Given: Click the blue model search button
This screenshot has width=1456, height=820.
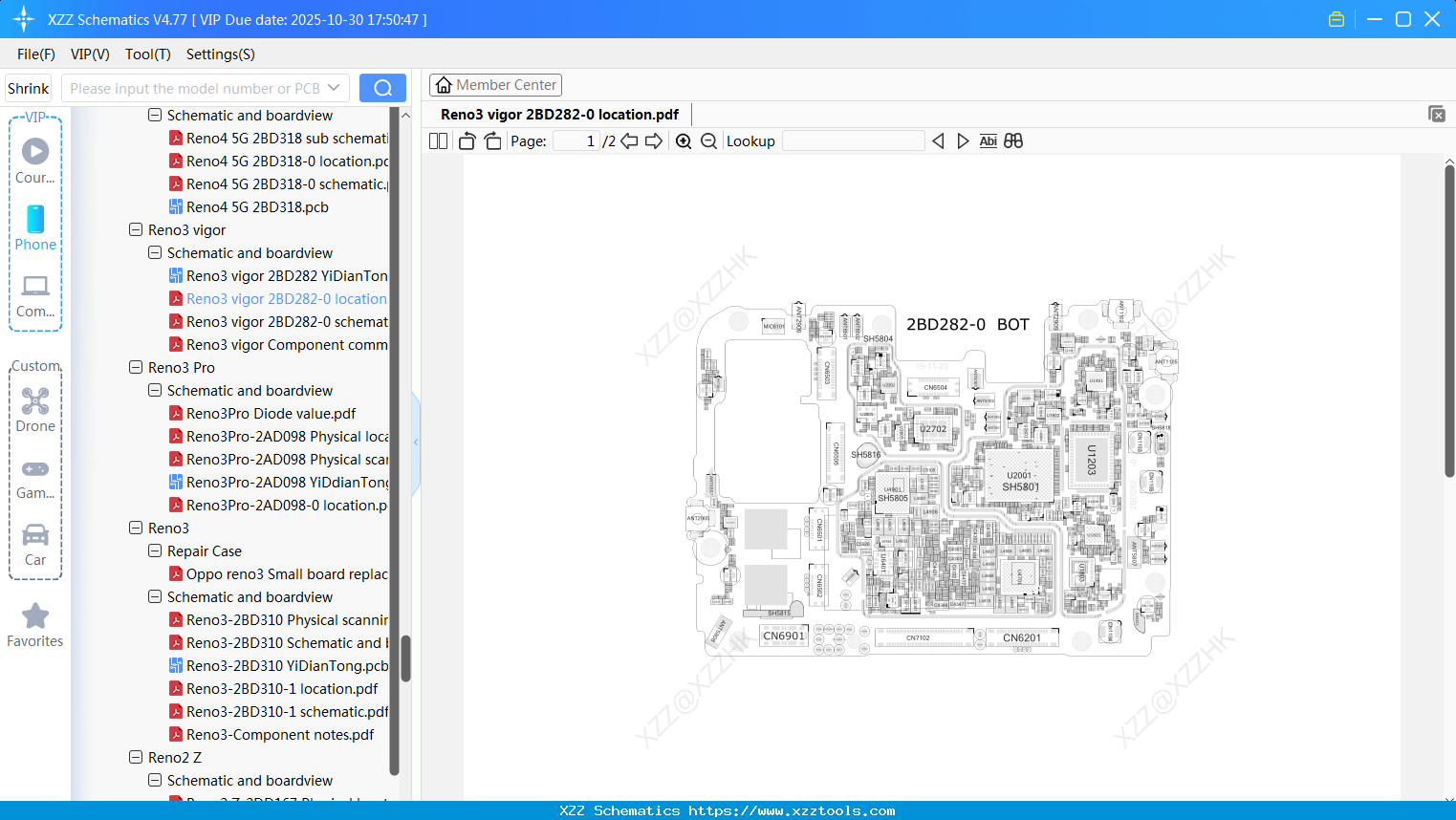Looking at the screenshot, I should click(x=382, y=88).
